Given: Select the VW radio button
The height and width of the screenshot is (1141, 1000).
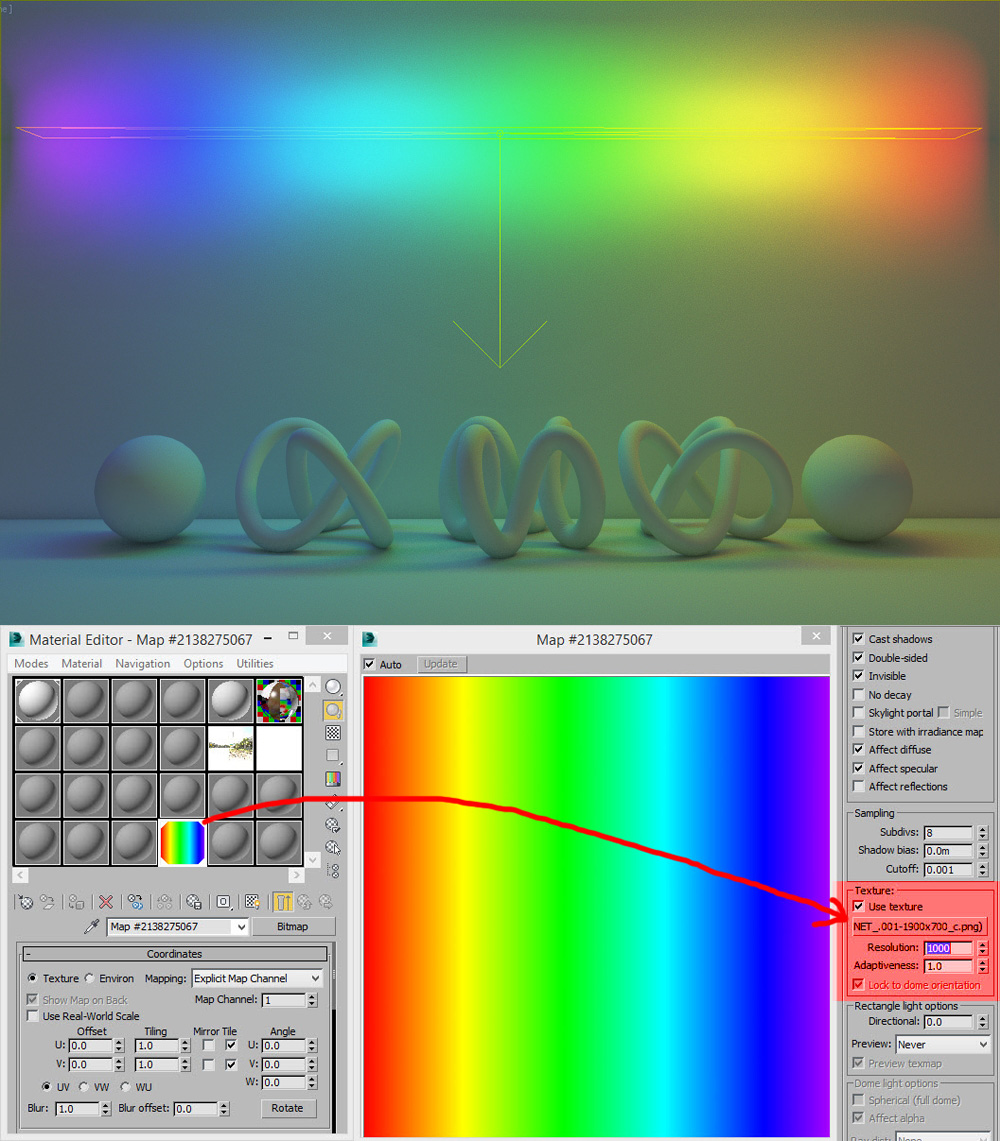Looking at the screenshot, I should [84, 1087].
